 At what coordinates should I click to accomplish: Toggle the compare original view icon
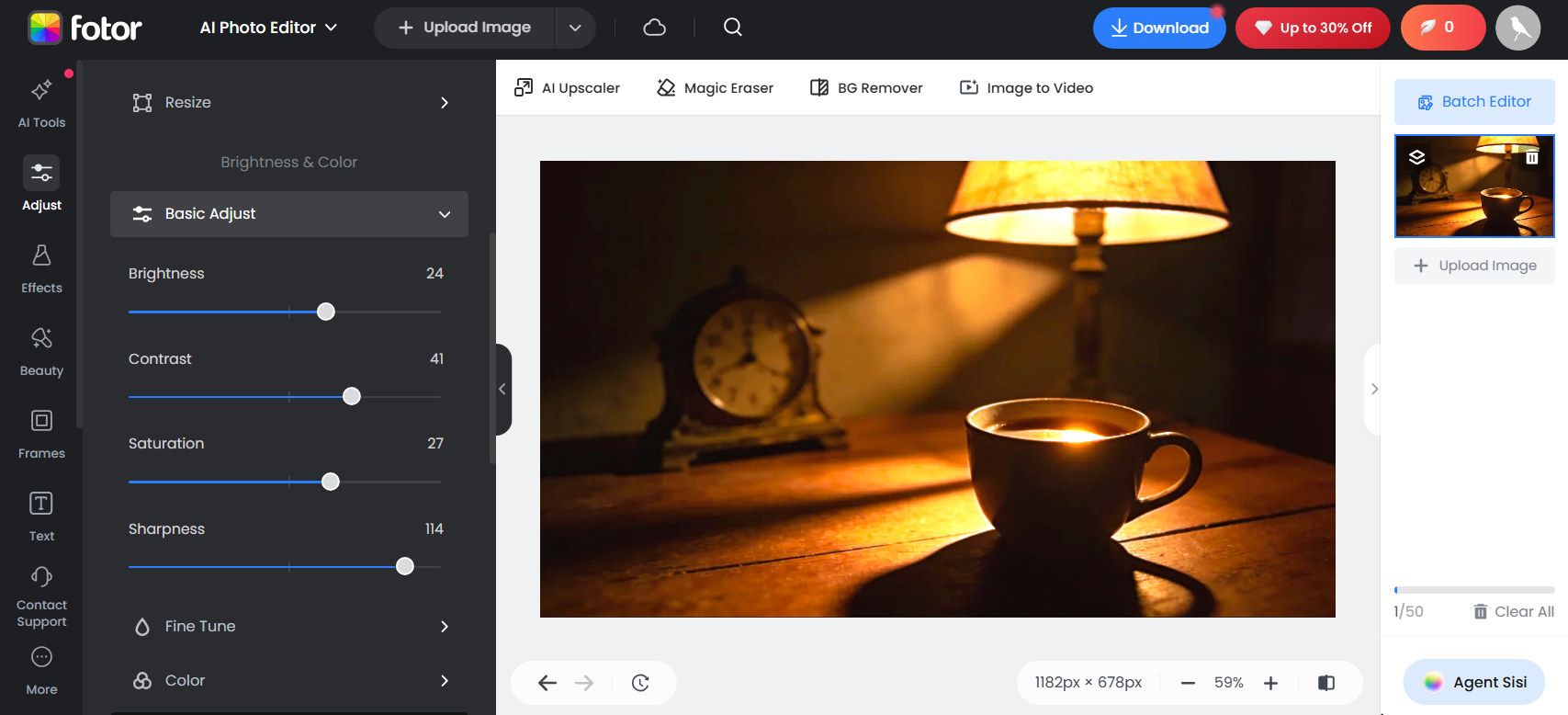click(x=1325, y=683)
